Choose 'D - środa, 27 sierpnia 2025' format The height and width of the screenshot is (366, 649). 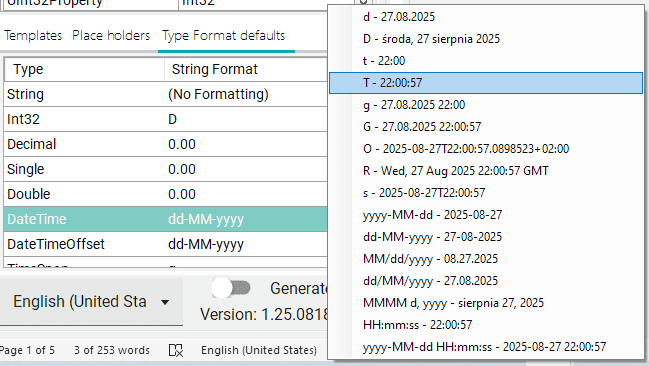(486, 39)
